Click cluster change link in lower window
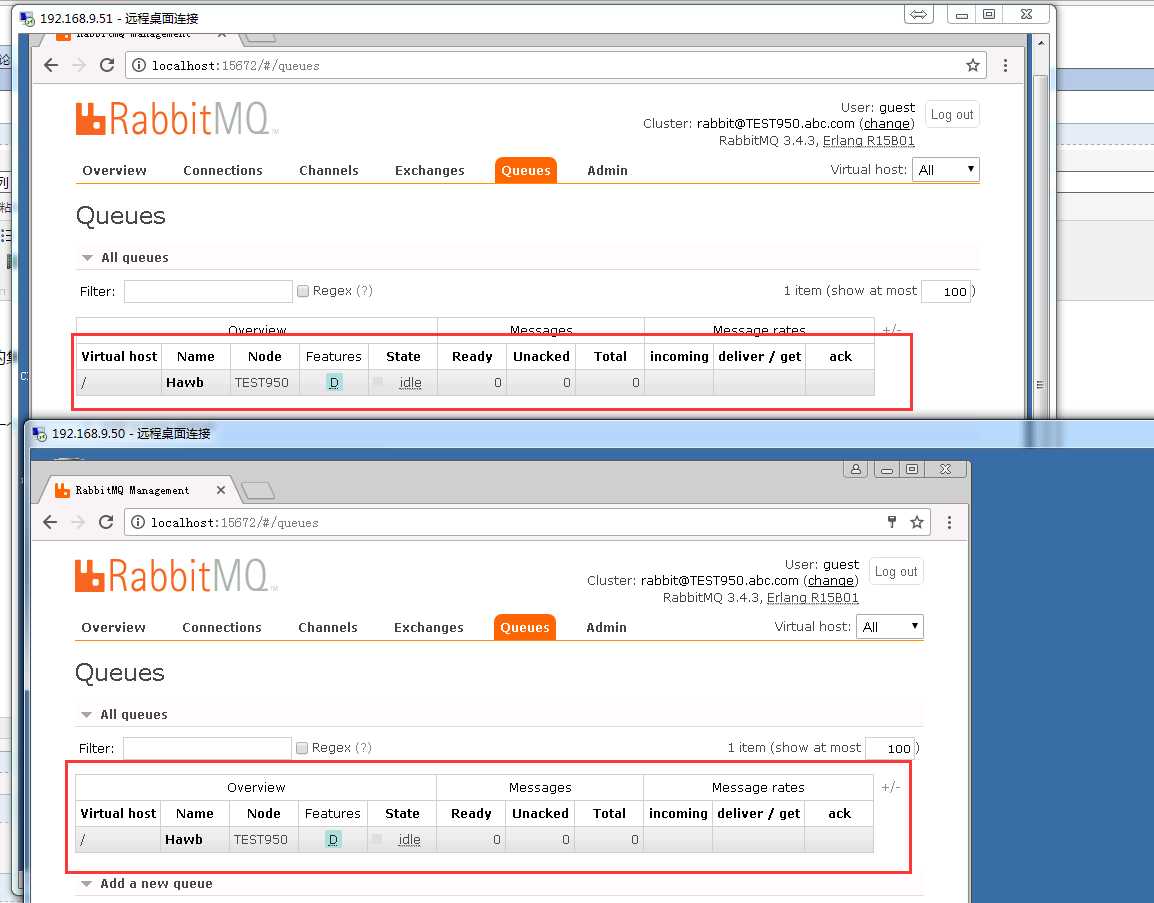 point(831,581)
